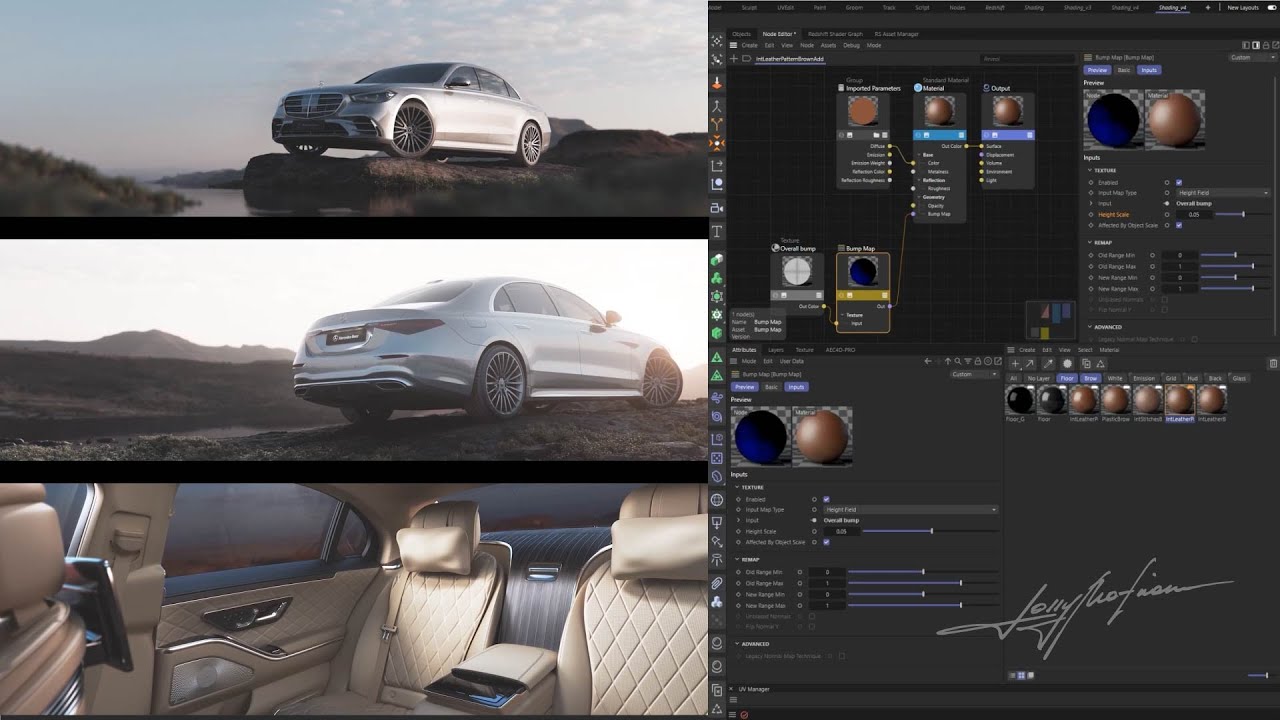Click the search magnifier in Attributes toolbar
Screen dimensions: 1280x720
pos(957,361)
